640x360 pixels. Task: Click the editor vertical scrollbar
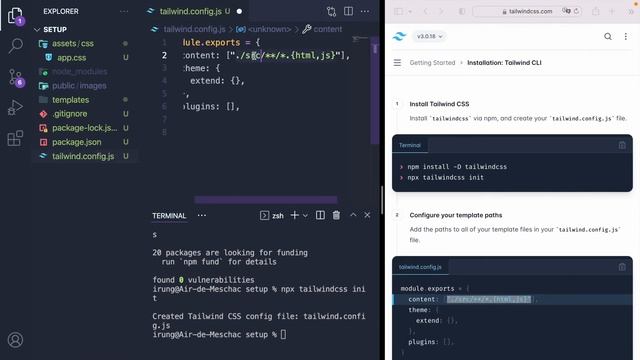pos(375,90)
